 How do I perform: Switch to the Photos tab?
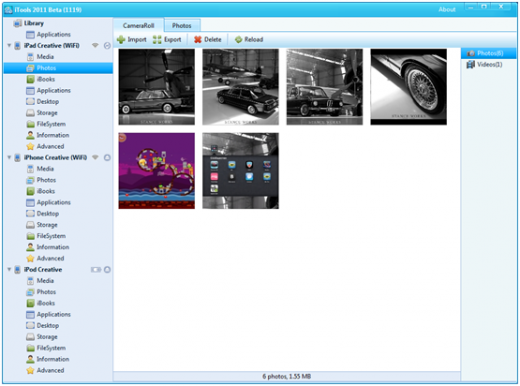pyautogui.click(x=182, y=26)
